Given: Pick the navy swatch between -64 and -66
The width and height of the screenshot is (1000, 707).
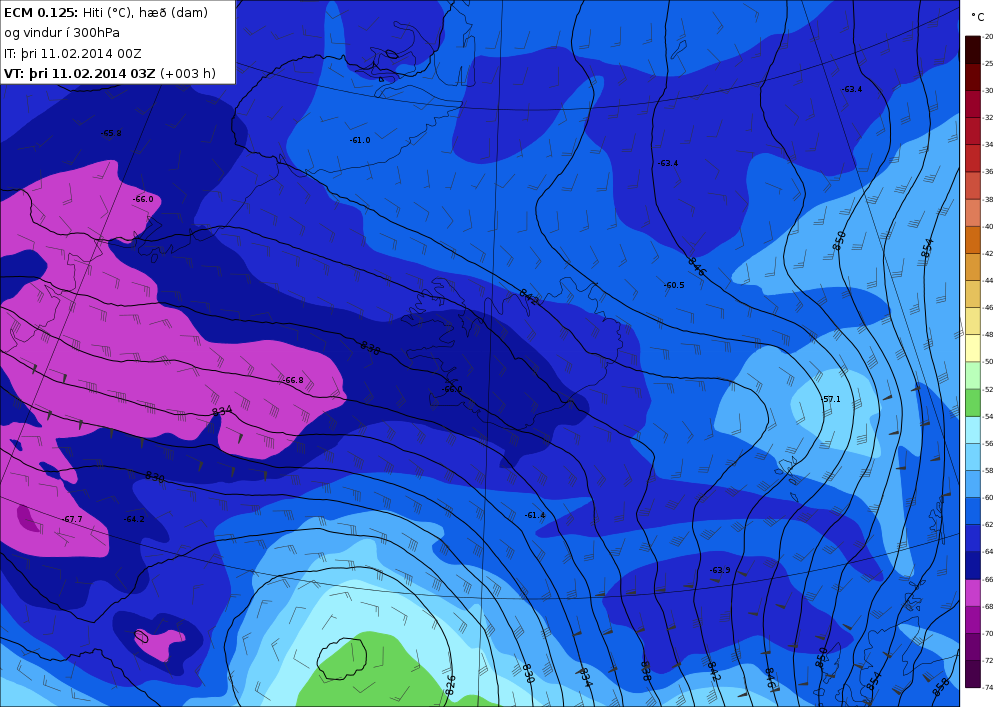Looking at the screenshot, I should (973, 565).
